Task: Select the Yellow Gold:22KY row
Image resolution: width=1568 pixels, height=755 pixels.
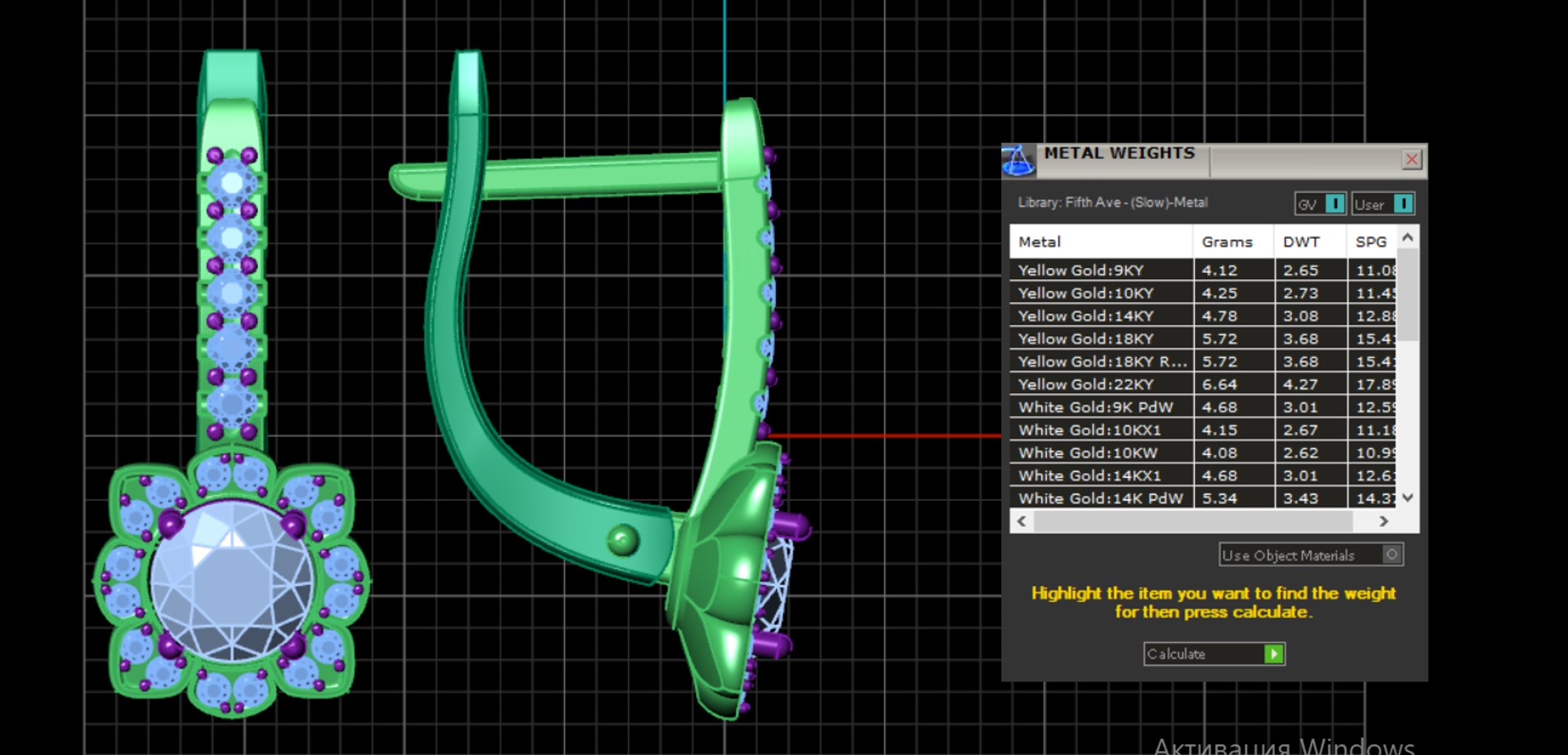Action: (x=1203, y=384)
